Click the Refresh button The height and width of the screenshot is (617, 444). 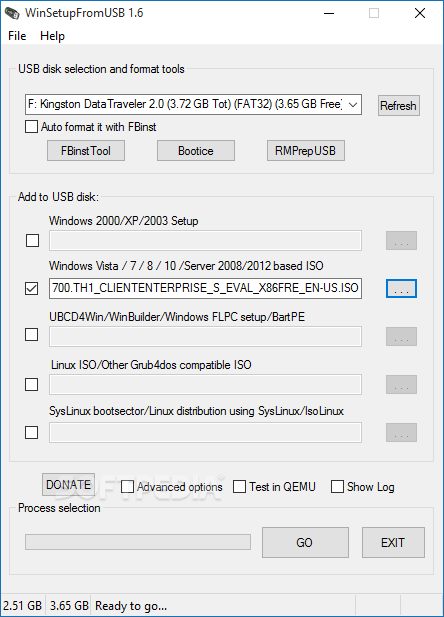(x=399, y=105)
